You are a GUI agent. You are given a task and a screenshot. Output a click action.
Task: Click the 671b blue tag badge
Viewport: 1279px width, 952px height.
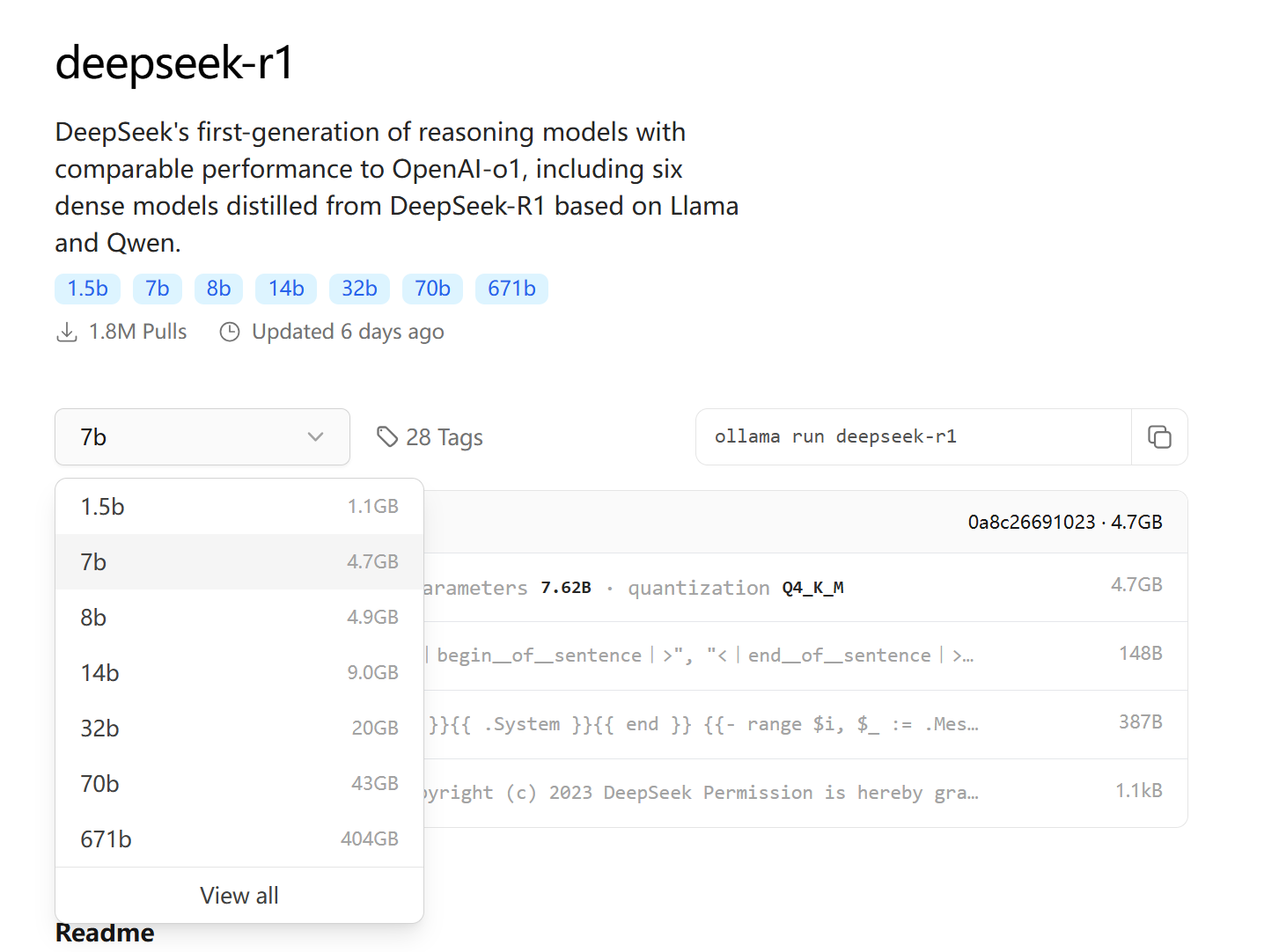(x=511, y=289)
